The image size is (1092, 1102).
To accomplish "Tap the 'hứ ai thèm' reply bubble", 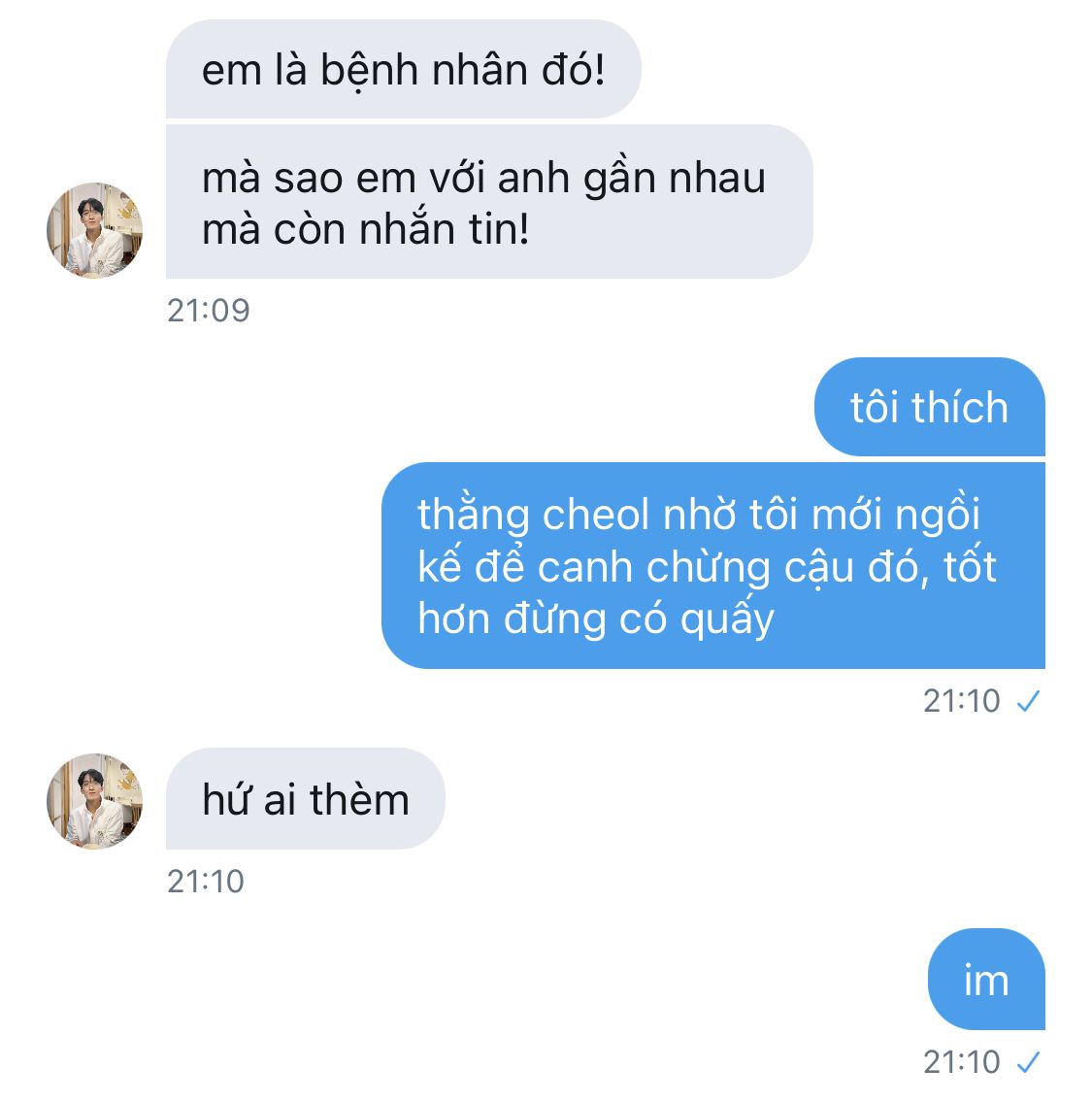I will point(306,799).
